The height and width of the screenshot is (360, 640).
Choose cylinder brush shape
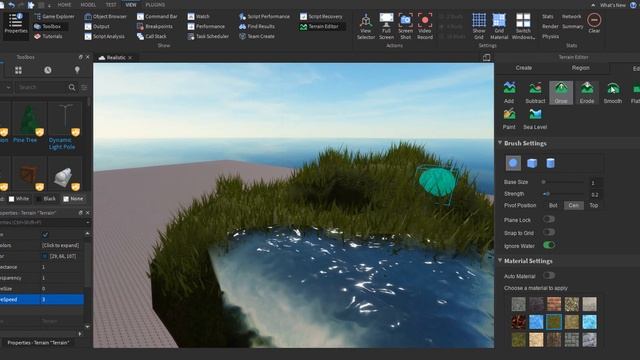tap(550, 163)
